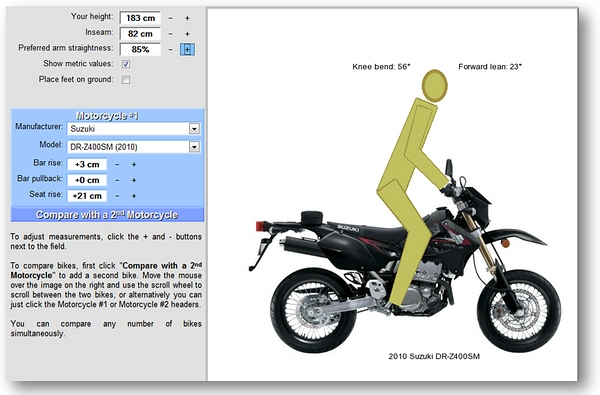The height and width of the screenshot is (395, 600).
Task: Focus the Your height field 183 cm
Action: coord(140,18)
